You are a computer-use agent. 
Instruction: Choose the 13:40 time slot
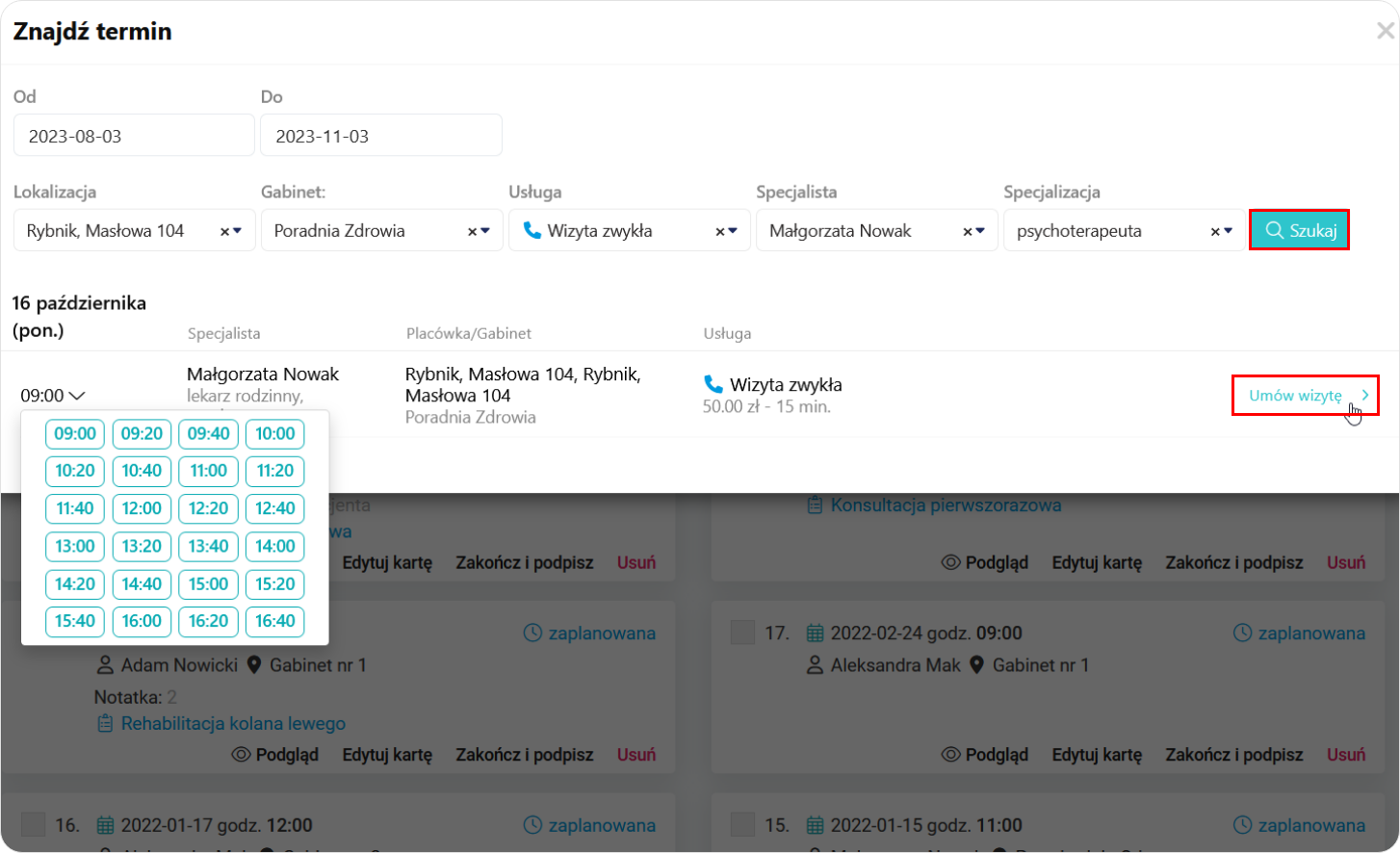coord(208,546)
